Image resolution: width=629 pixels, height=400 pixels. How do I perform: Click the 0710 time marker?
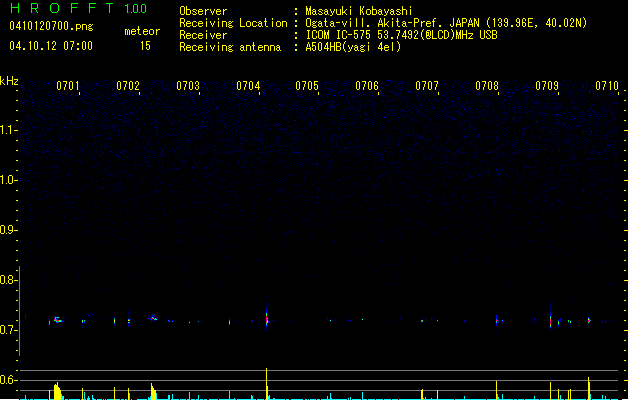[x=607, y=86]
